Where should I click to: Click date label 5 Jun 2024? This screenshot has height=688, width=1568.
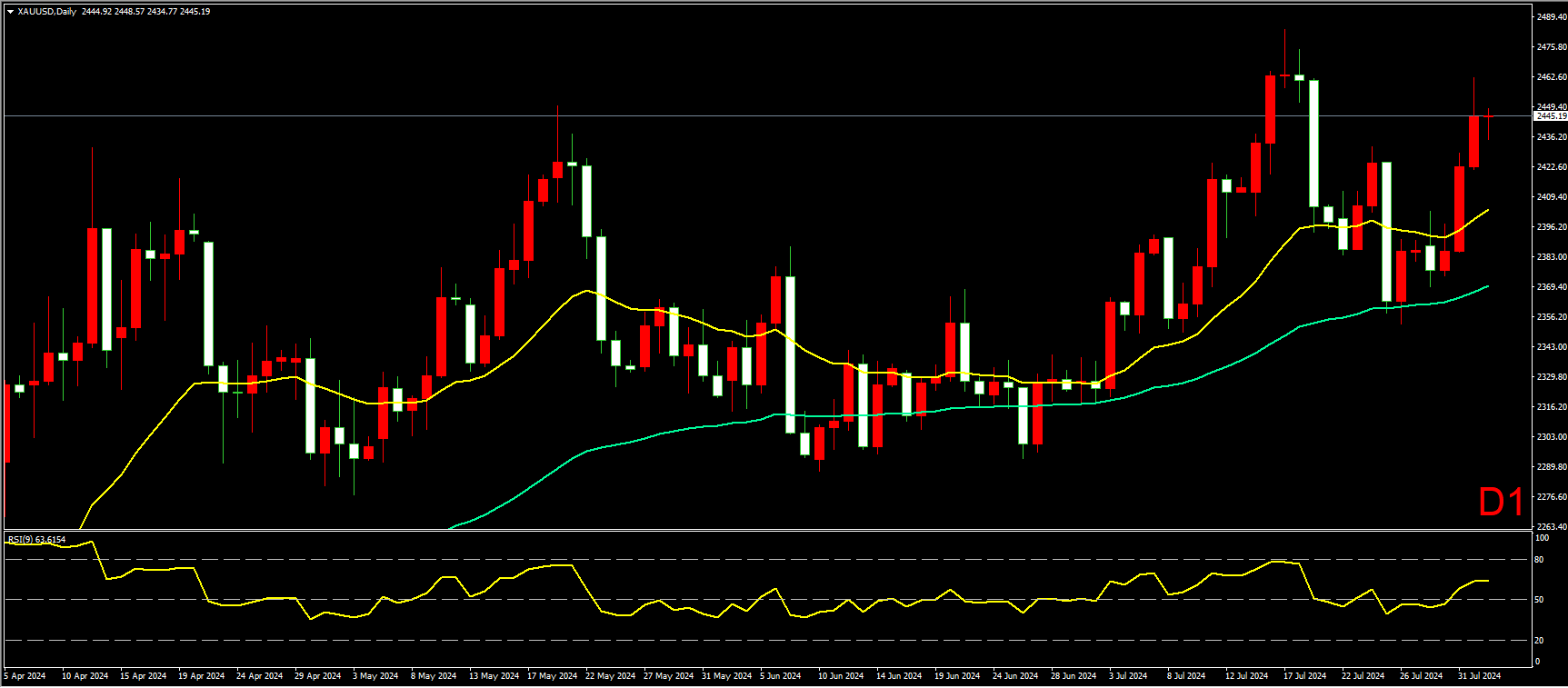(780, 676)
